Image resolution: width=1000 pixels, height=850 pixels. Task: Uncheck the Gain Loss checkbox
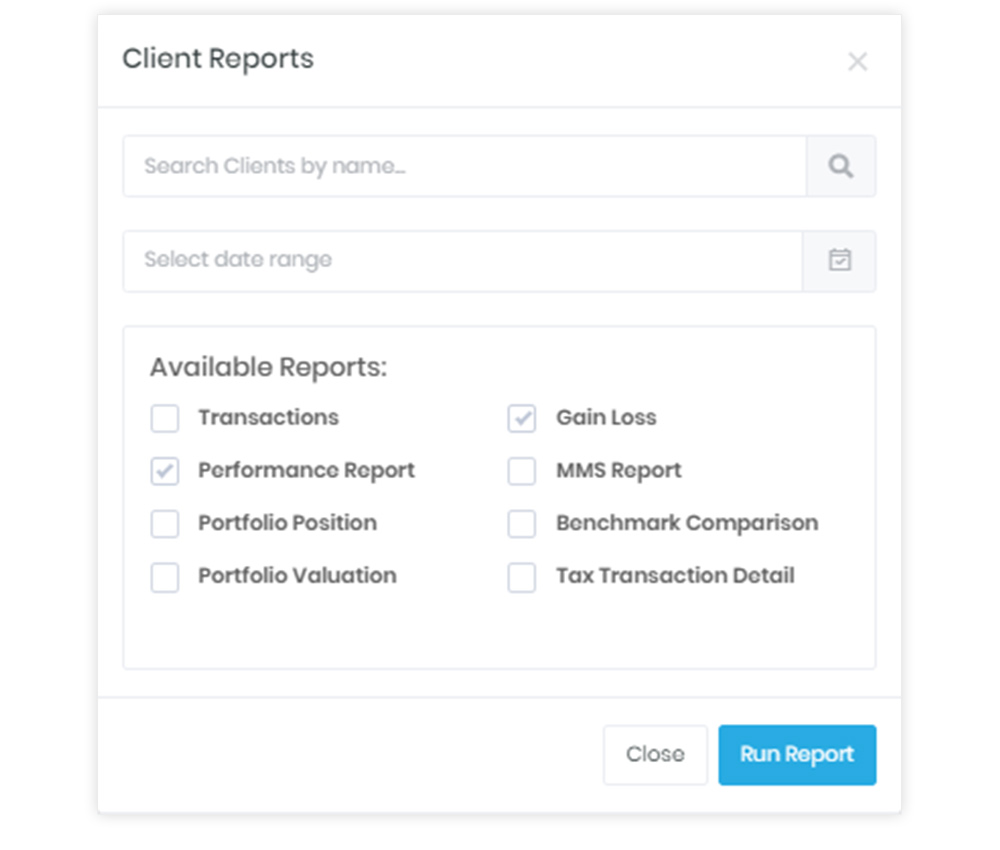[522, 418]
